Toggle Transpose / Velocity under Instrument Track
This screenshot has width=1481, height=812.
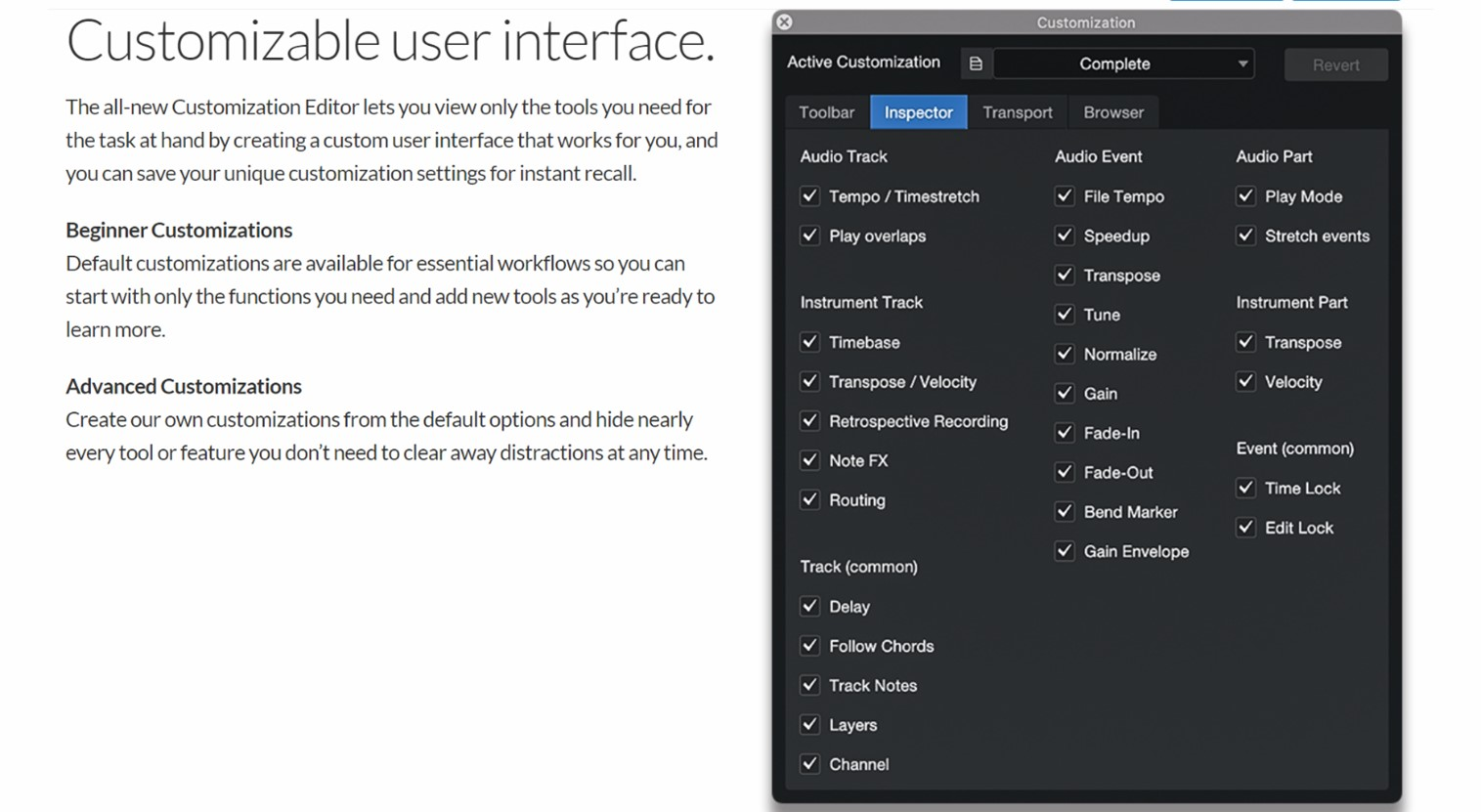pyautogui.click(x=809, y=380)
